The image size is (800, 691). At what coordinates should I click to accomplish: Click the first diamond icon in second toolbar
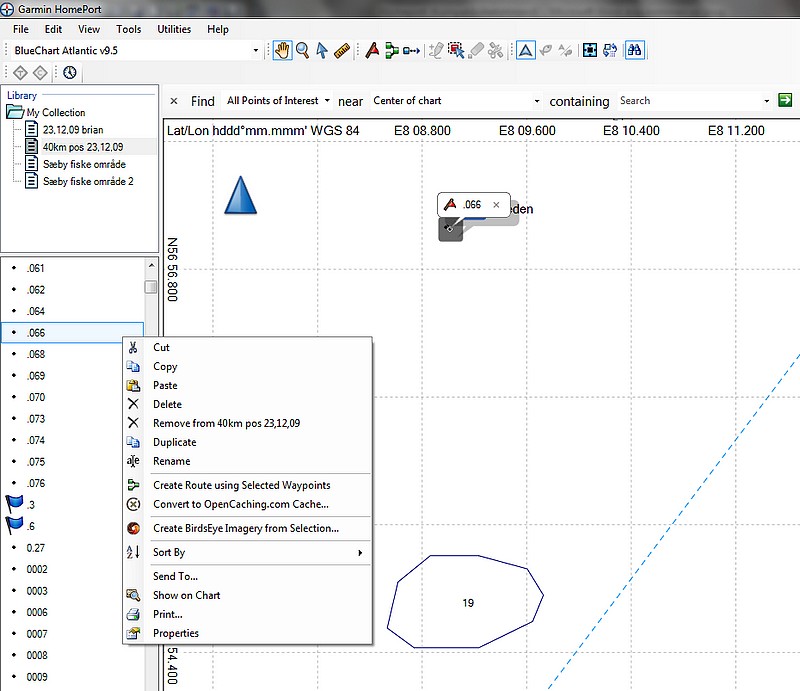pos(20,72)
